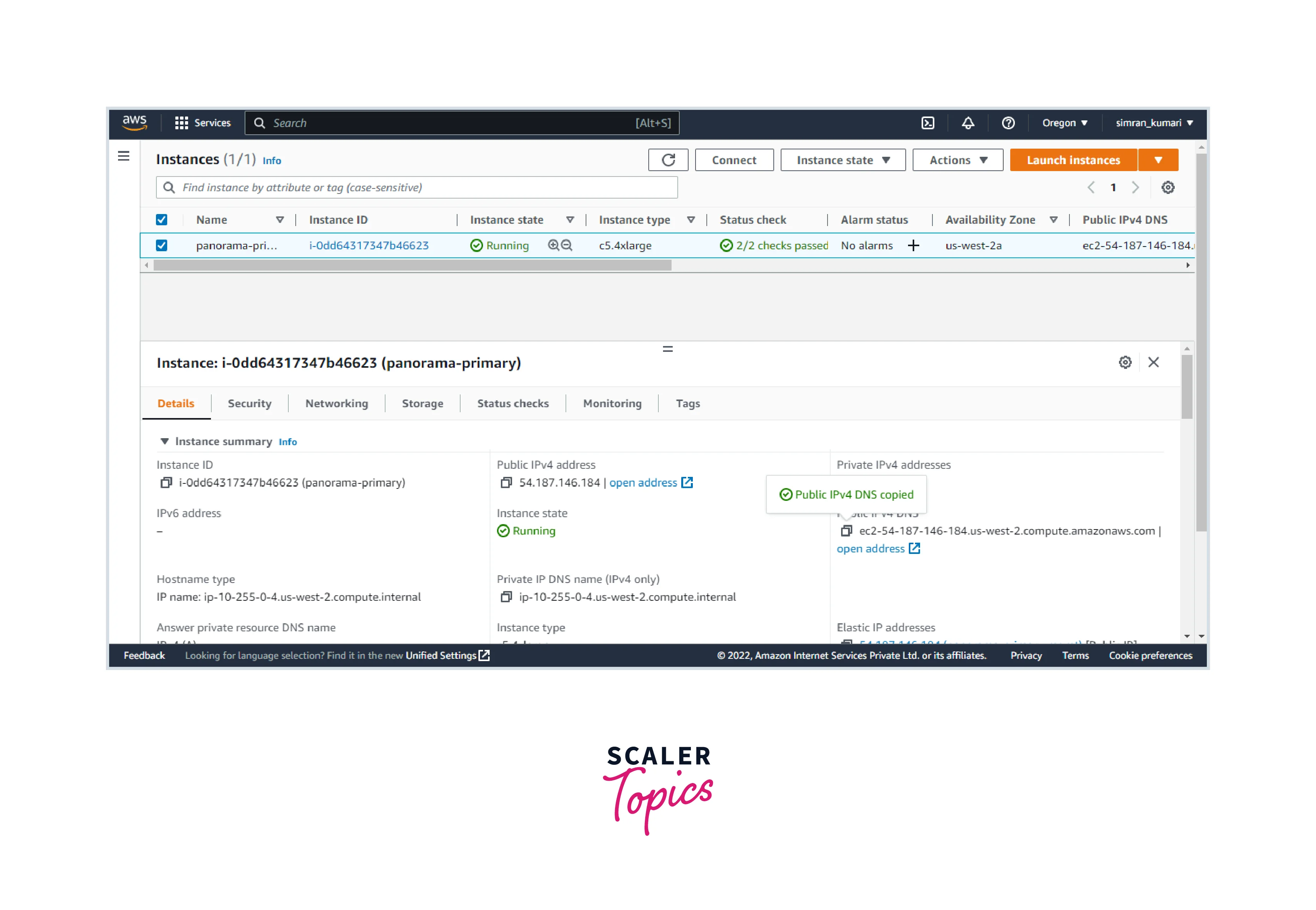Image resolution: width=1316 pixels, height=910 pixels.
Task: Open the Security tab
Action: (249, 404)
